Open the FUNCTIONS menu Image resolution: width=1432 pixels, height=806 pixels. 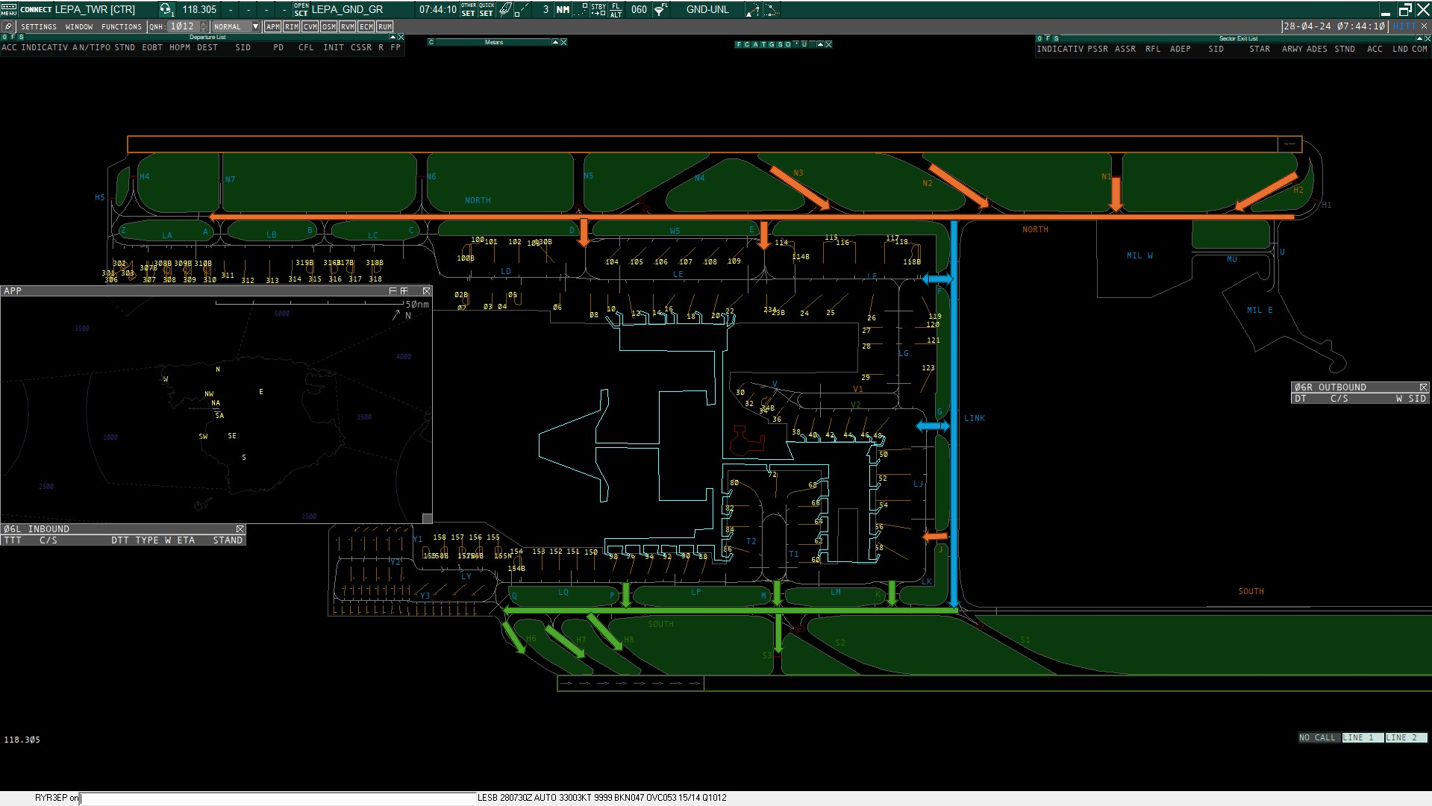point(122,27)
